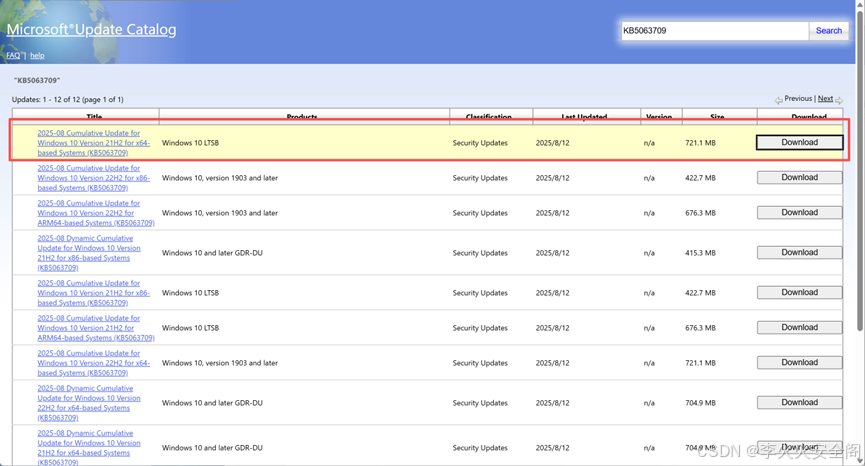The height and width of the screenshot is (466, 865).
Task: Click Windows 10 LTSB in 21H2 x64 row
Action: click(x=190, y=143)
